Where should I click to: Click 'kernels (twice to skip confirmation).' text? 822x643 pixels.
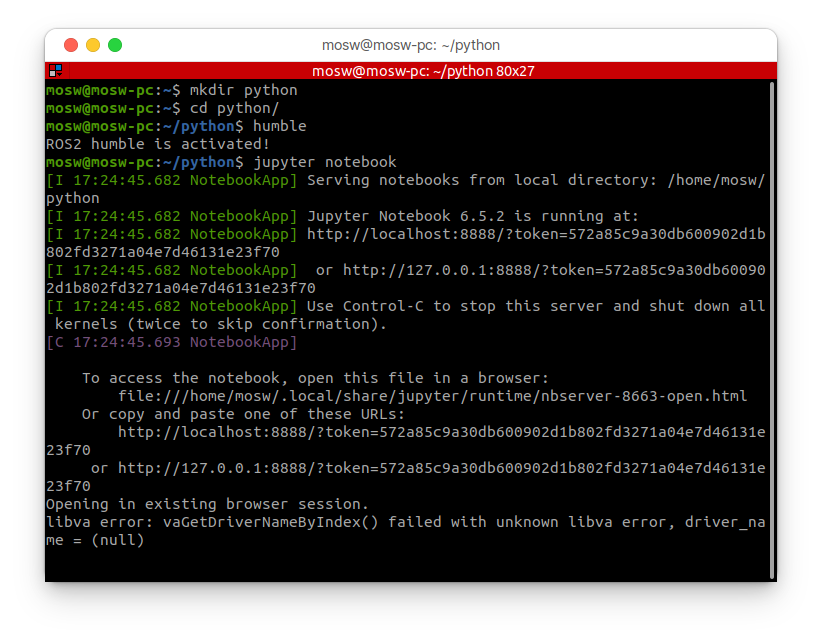(220, 324)
